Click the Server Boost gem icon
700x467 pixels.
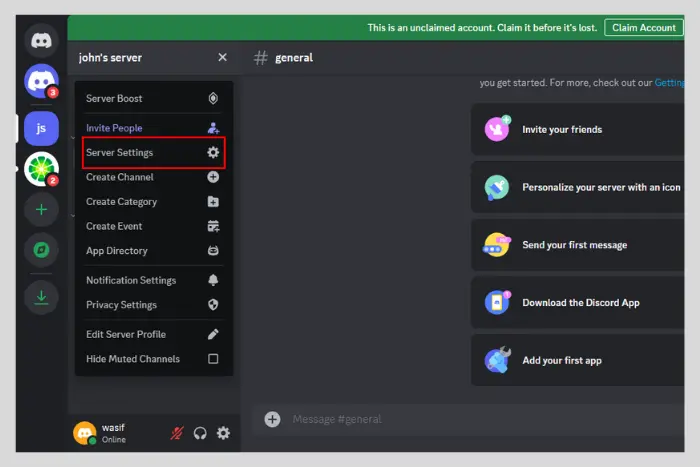click(213, 98)
